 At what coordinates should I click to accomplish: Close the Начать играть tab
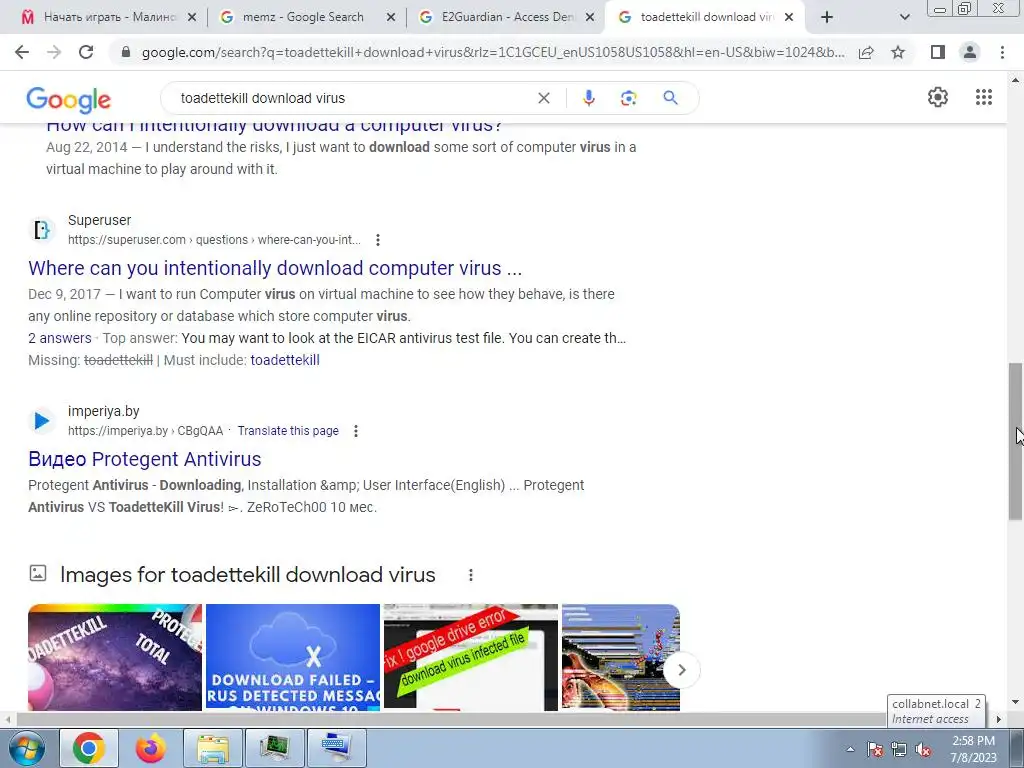192,18
